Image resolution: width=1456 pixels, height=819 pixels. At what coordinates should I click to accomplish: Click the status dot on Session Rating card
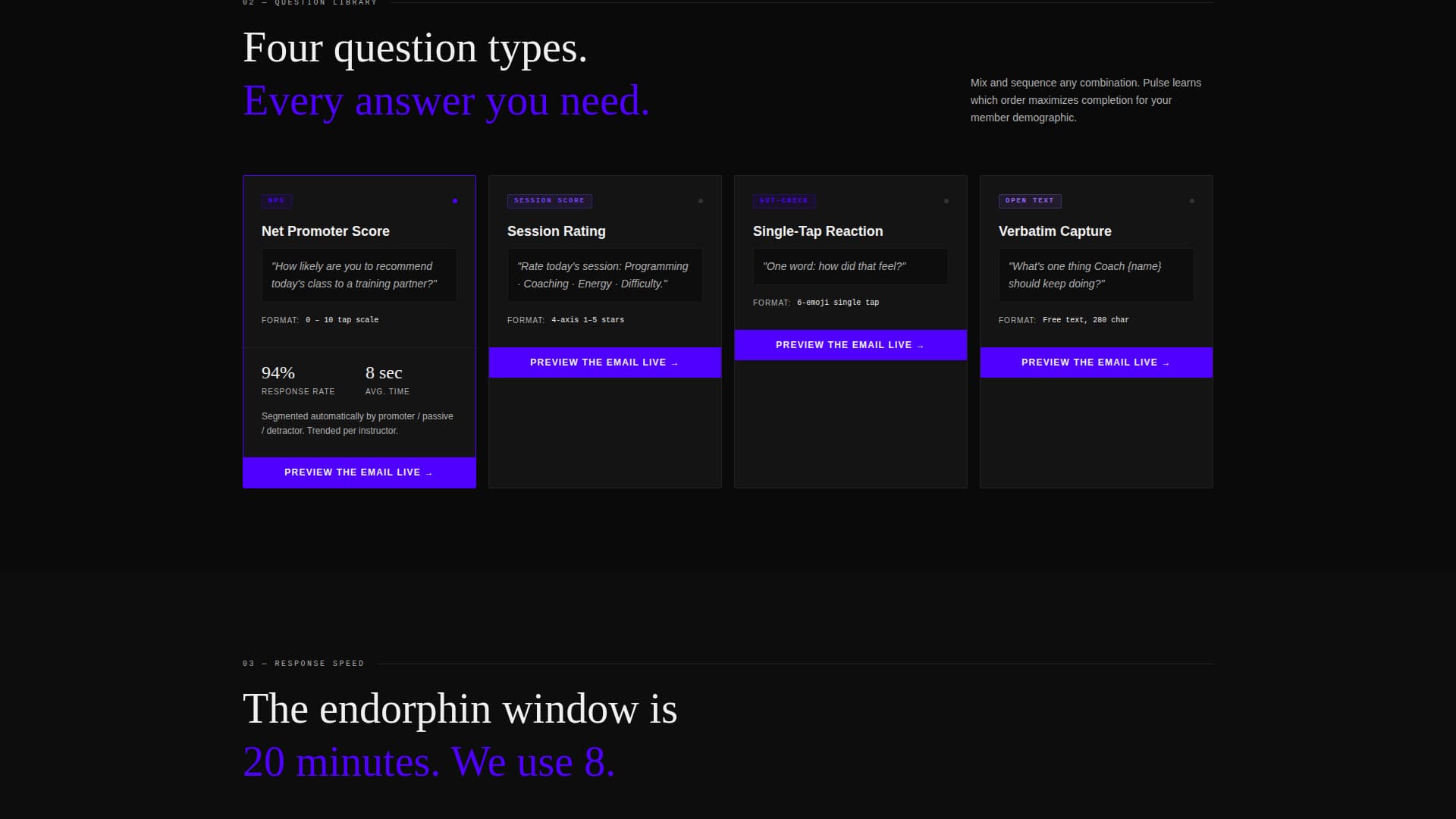(701, 201)
